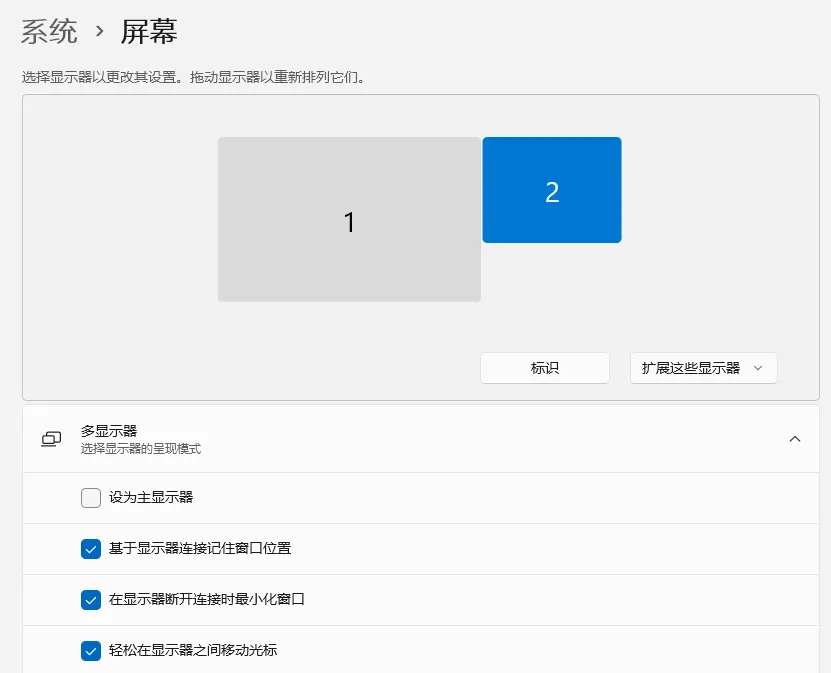Uncheck 基于显示器连接记住窗口位置
This screenshot has width=831, height=673.
point(91,548)
